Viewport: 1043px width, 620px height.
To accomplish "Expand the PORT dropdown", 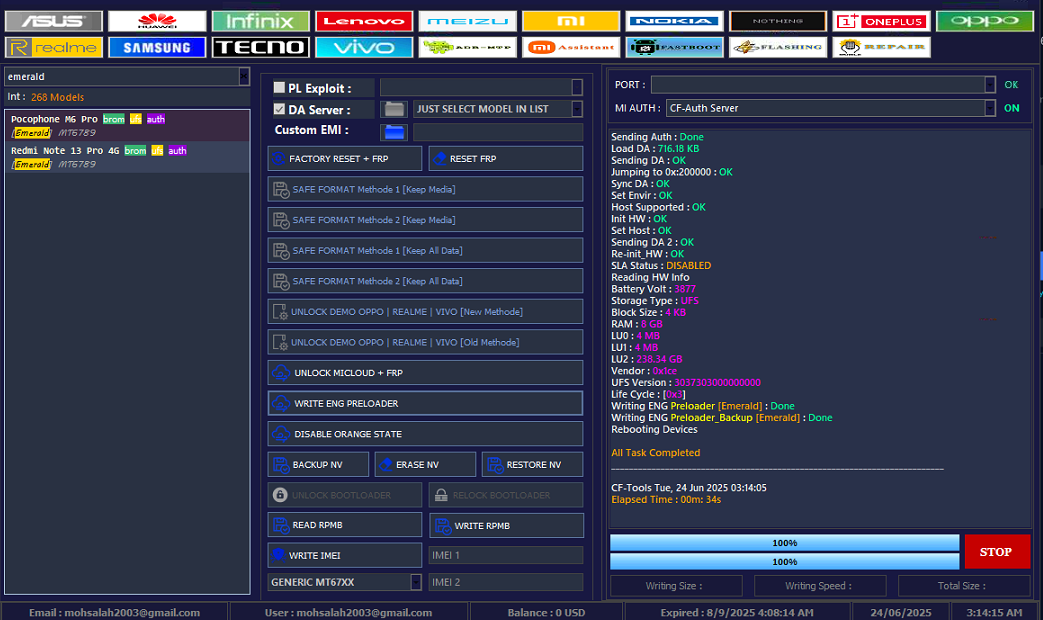I will pos(990,84).
